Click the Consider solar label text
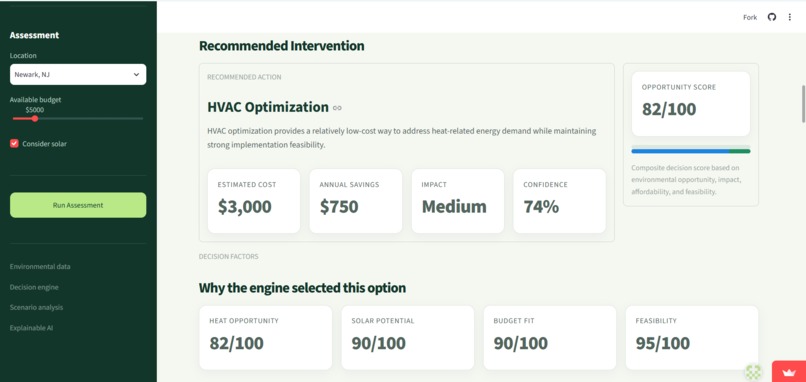 click(44, 144)
